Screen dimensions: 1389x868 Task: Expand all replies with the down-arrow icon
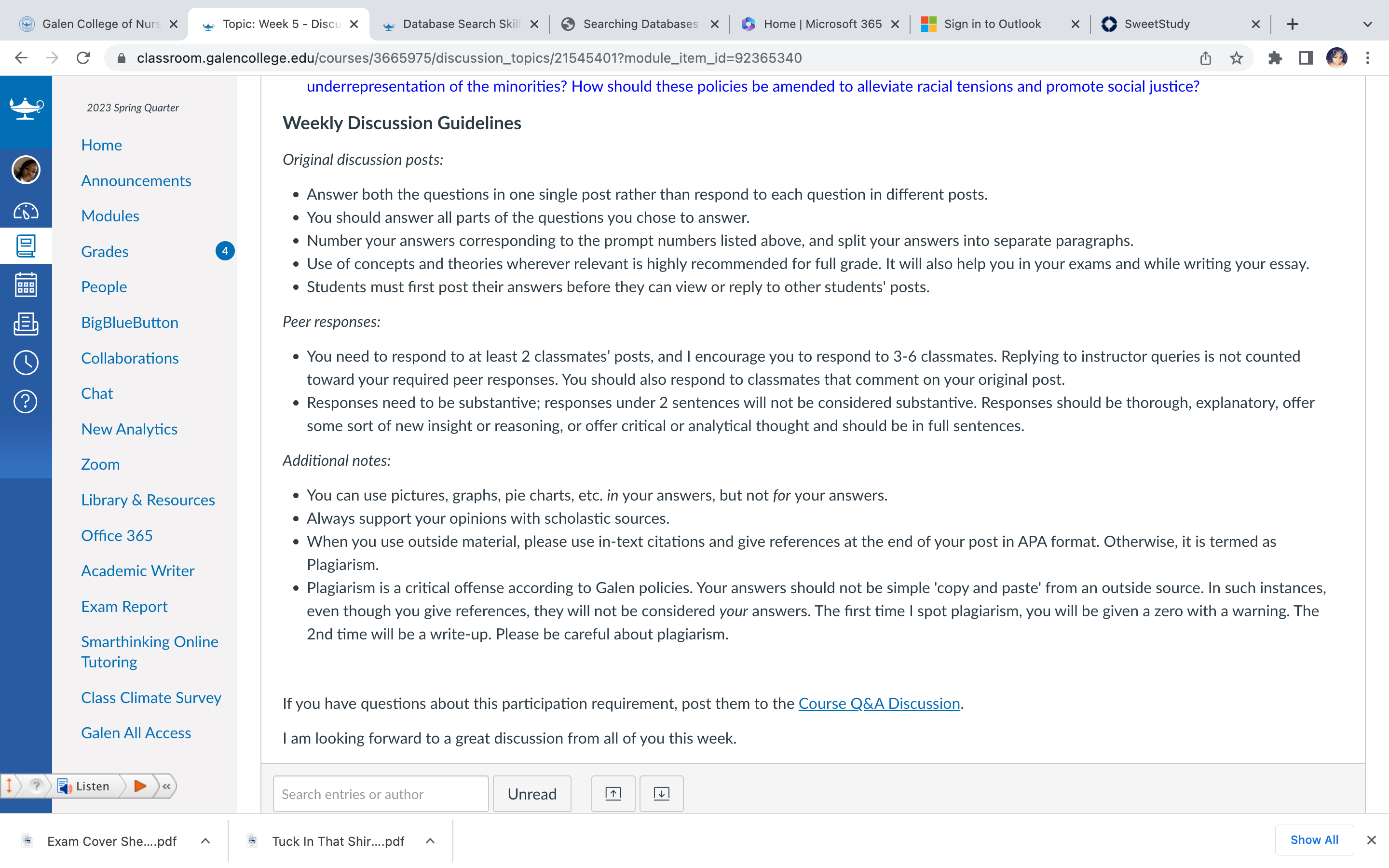point(661,794)
